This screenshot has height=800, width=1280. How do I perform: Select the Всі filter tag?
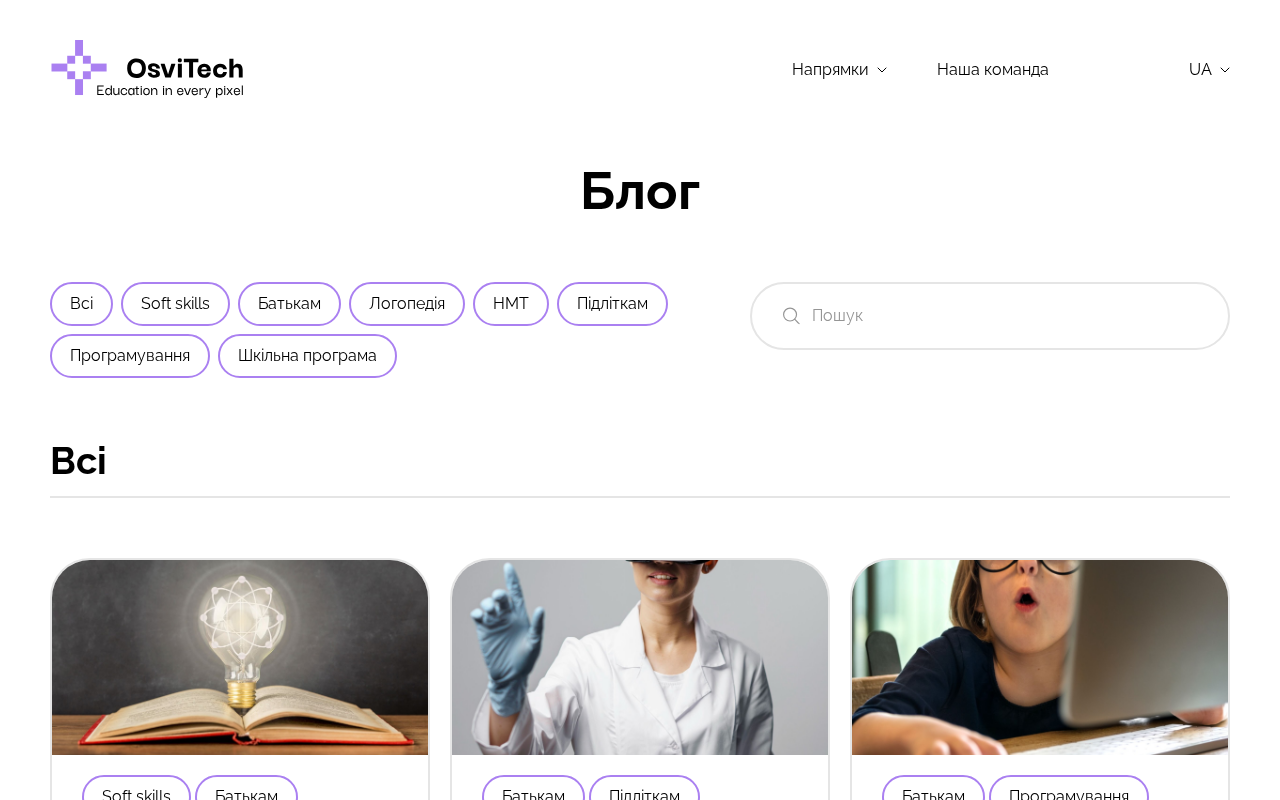pyautogui.click(x=81, y=304)
